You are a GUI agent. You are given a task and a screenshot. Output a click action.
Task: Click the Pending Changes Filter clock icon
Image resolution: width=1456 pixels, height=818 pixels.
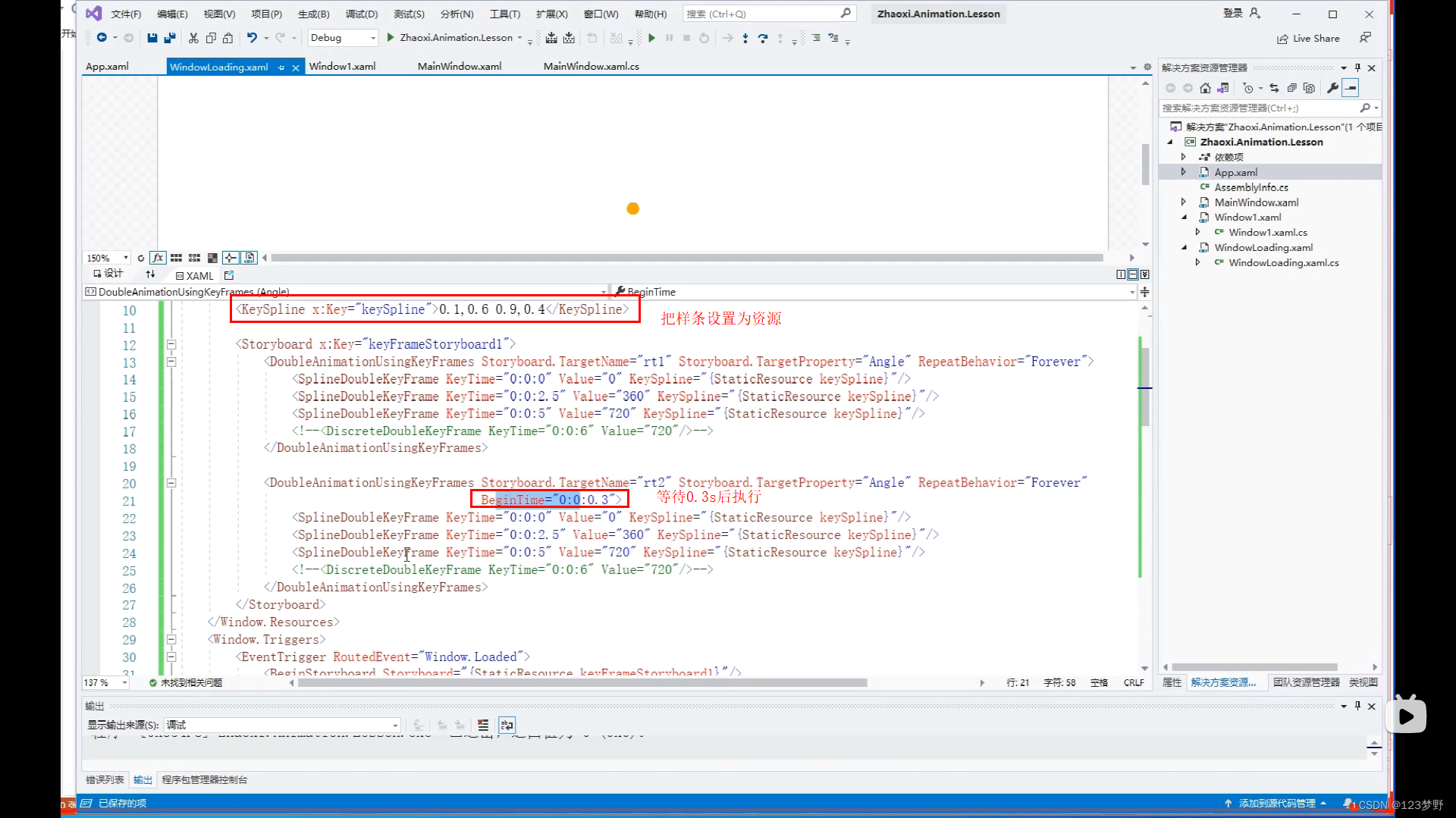click(x=1248, y=88)
